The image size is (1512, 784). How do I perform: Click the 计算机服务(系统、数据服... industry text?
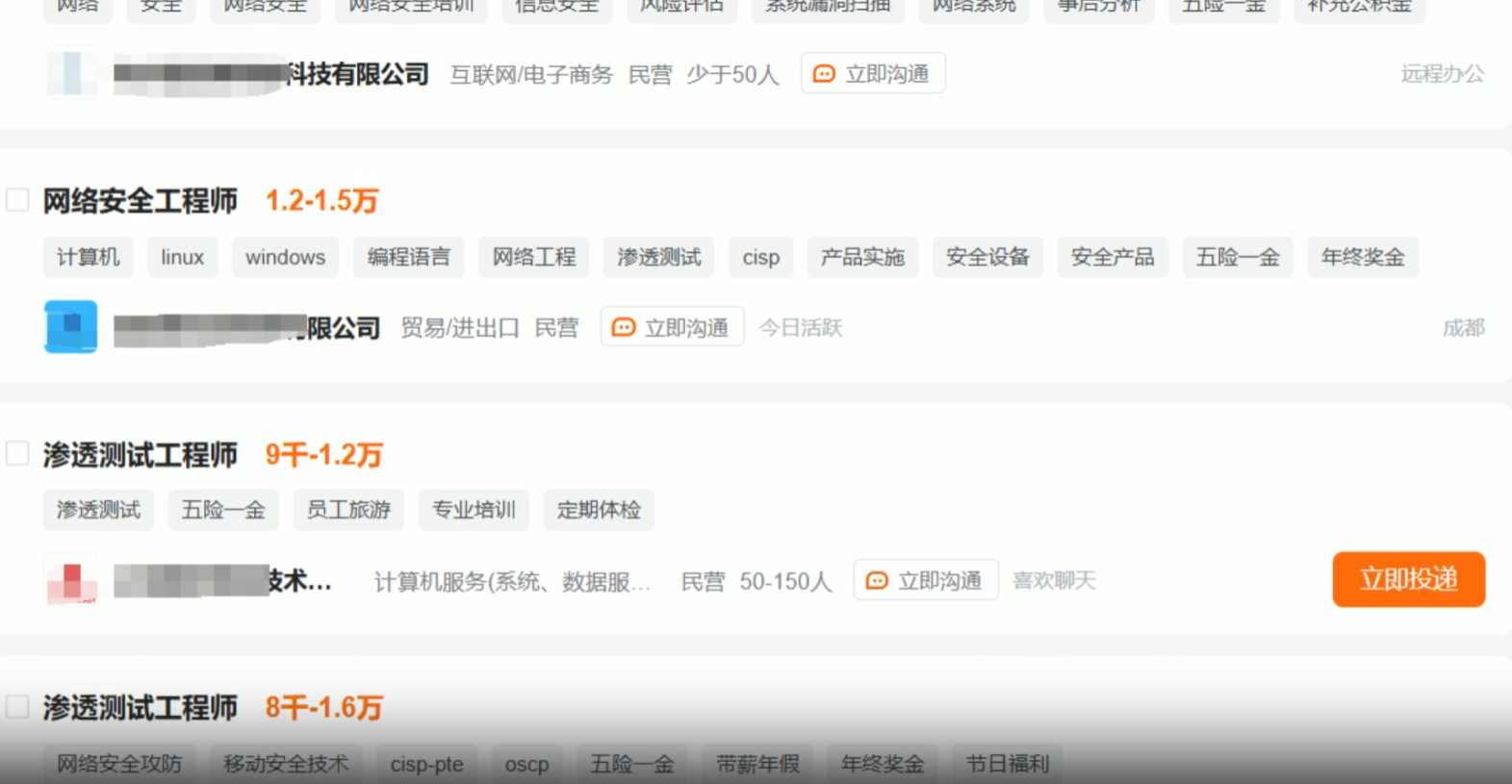(512, 581)
